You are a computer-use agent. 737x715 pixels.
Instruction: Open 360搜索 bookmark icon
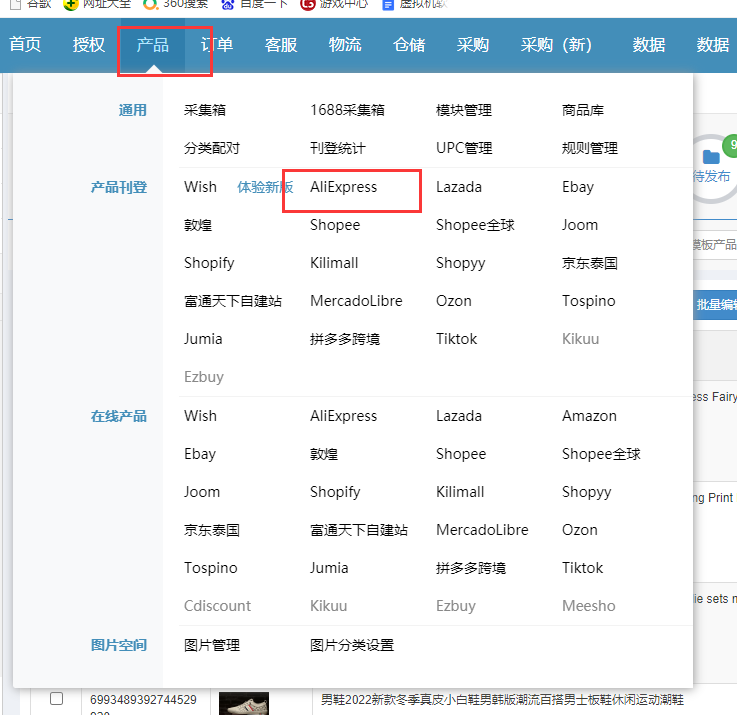coord(150,5)
